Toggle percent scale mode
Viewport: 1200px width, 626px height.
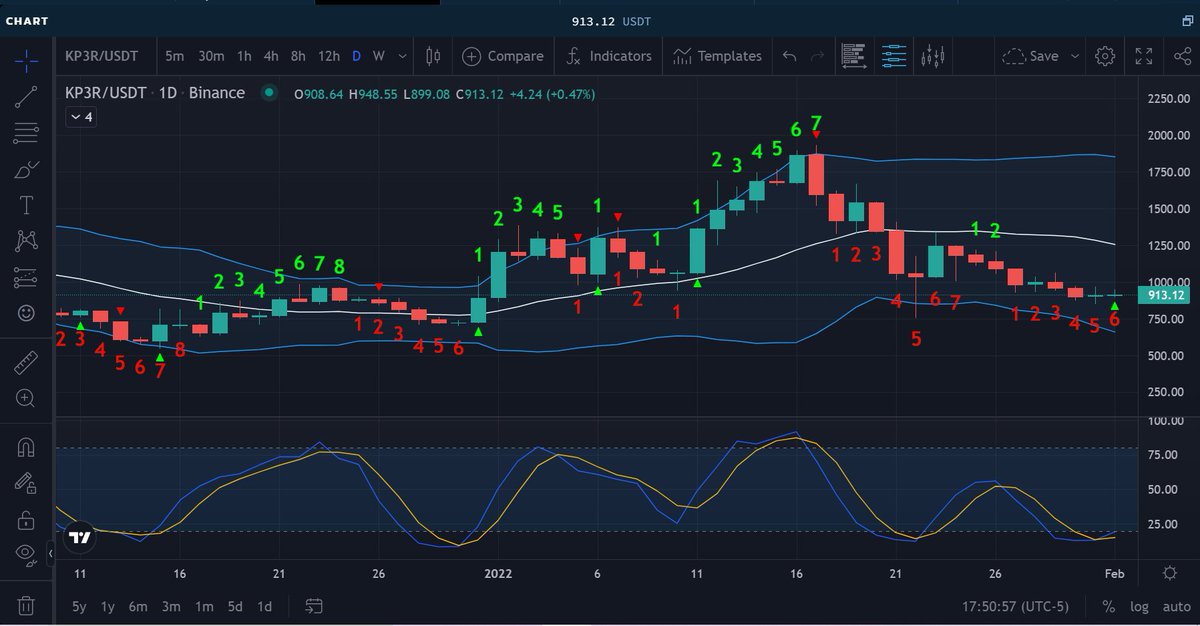point(1108,606)
